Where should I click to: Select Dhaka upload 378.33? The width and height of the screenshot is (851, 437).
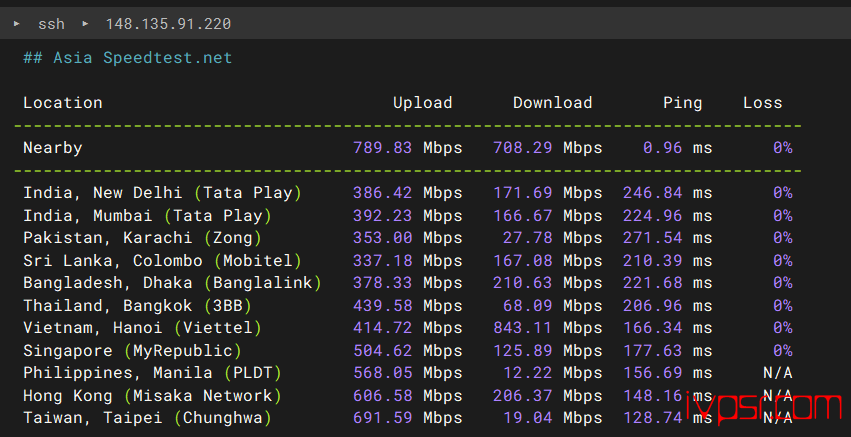tap(383, 283)
